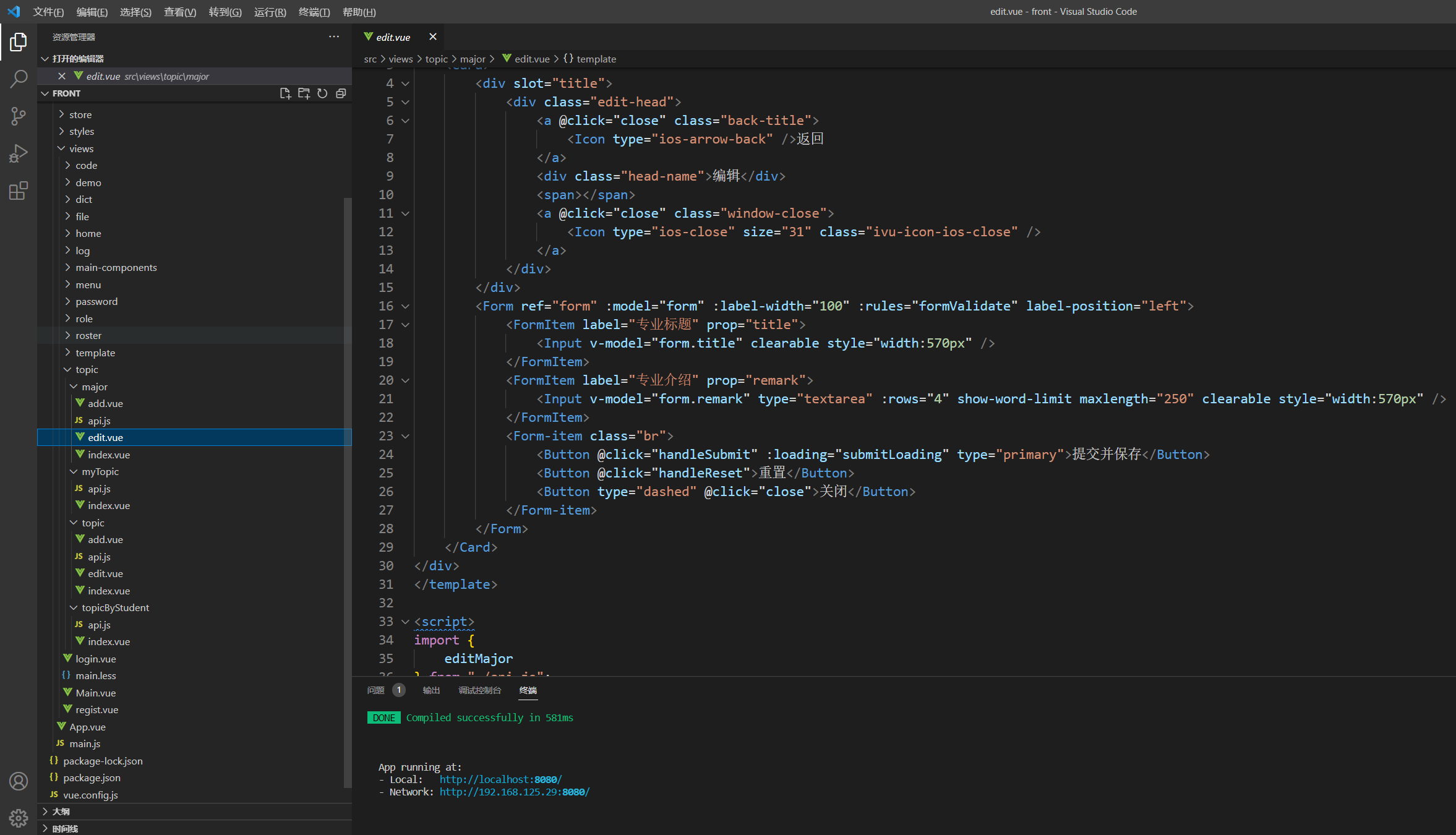The image size is (1456, 835).
Task: Expand the Outline section at bottom
Action: (x=61, y=811)
